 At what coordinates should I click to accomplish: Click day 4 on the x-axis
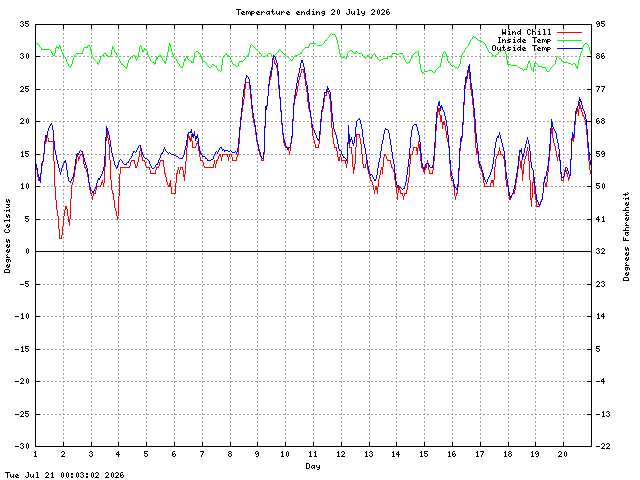point(118,454)
